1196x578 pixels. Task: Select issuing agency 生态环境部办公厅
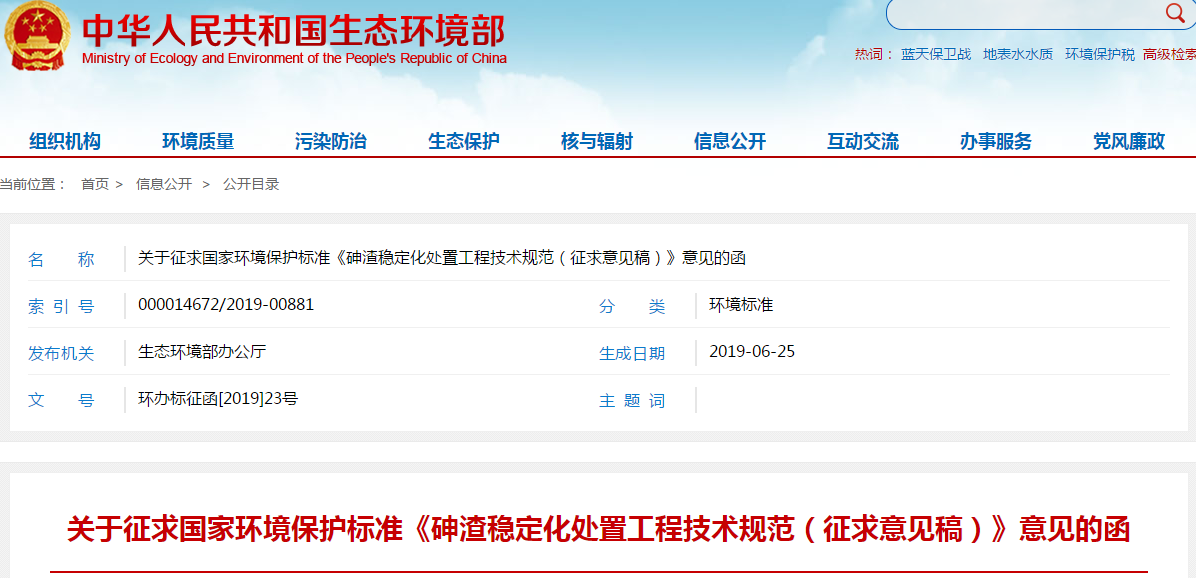coord(202,352)
